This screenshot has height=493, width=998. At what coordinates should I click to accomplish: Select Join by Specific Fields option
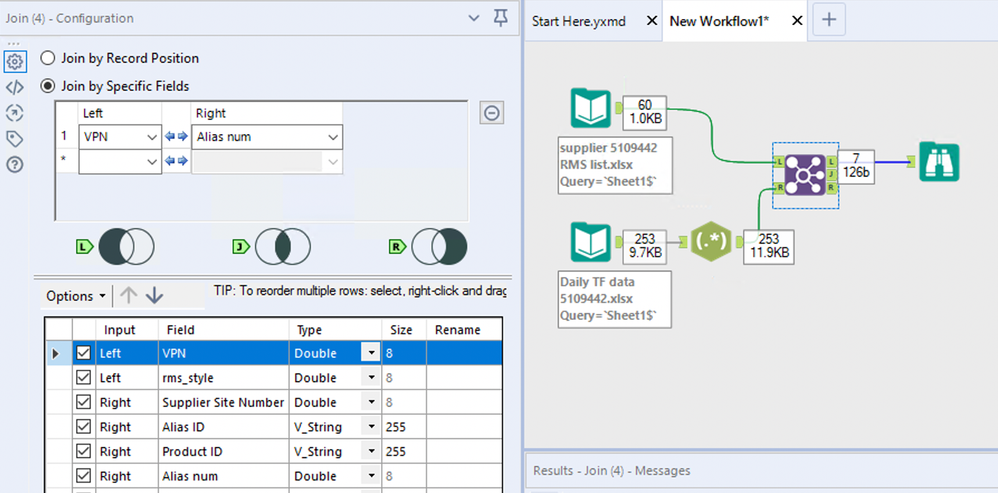pos(48,86)
